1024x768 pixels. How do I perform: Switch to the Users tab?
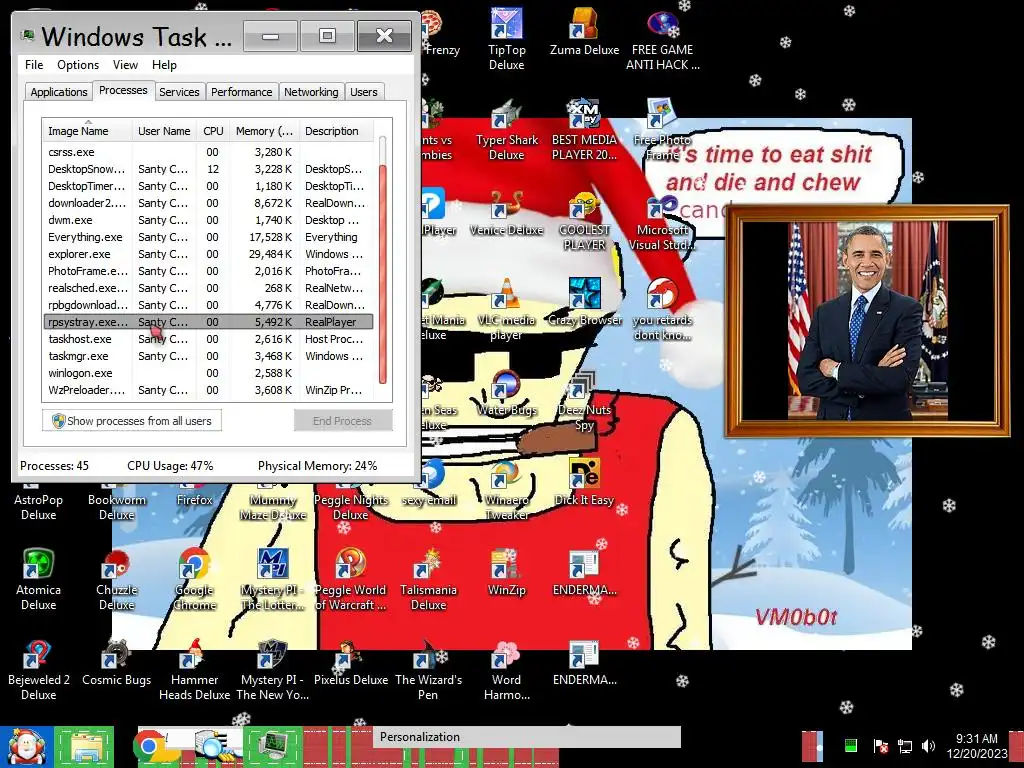364,92
